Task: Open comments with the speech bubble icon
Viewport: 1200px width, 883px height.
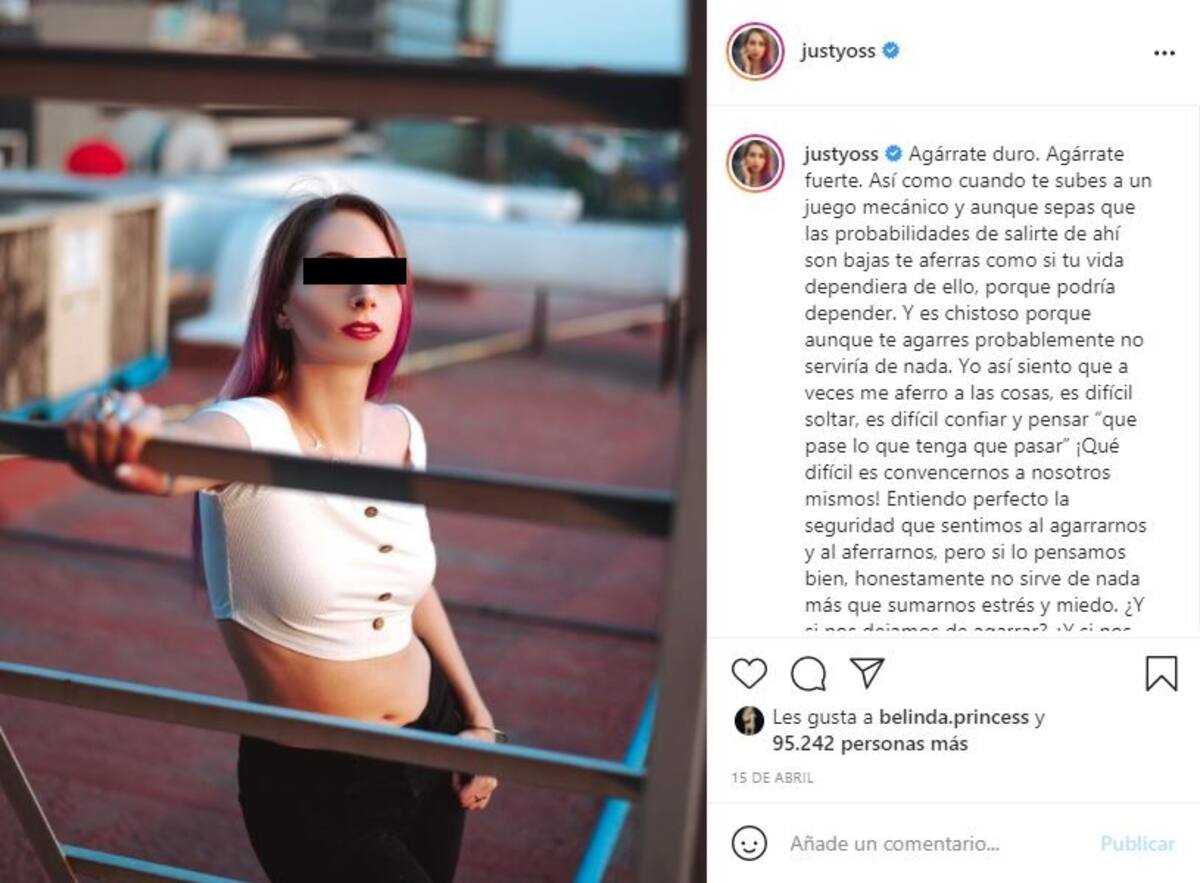Action: click(x=808, y=674)
